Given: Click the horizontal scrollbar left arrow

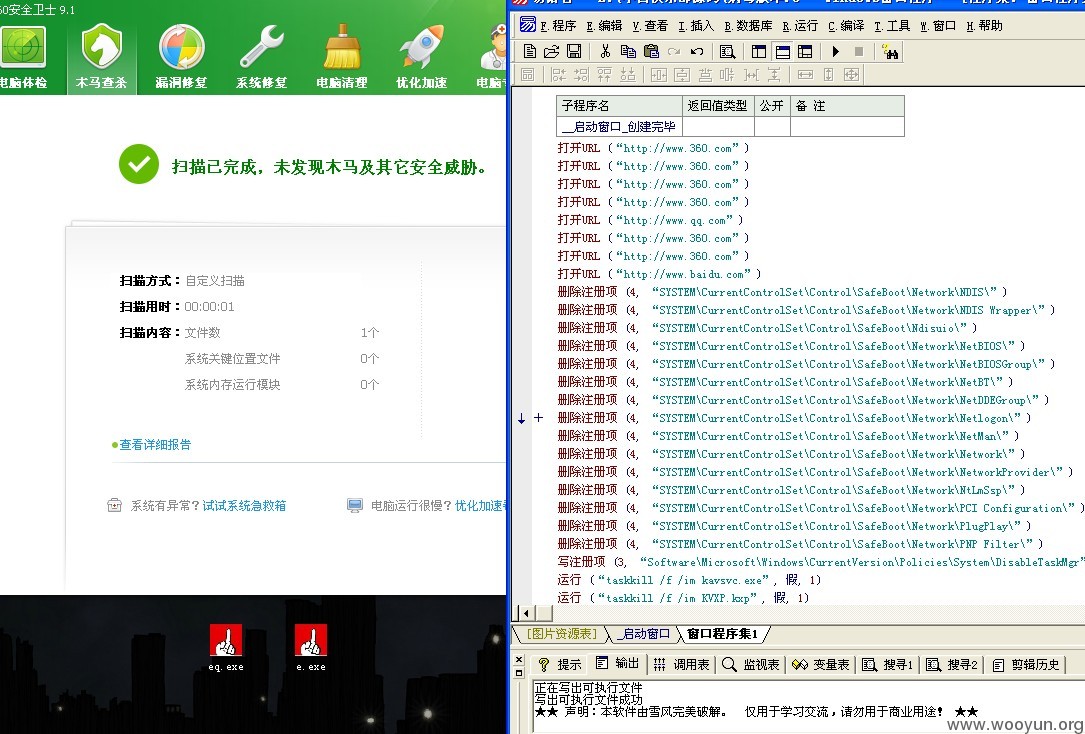Looking at the screenshot, I should (527, 613).
